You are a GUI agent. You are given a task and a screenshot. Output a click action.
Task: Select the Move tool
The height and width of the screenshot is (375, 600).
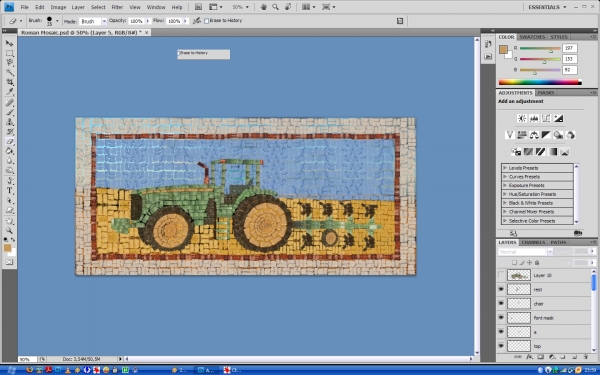[x=9, y=43]
